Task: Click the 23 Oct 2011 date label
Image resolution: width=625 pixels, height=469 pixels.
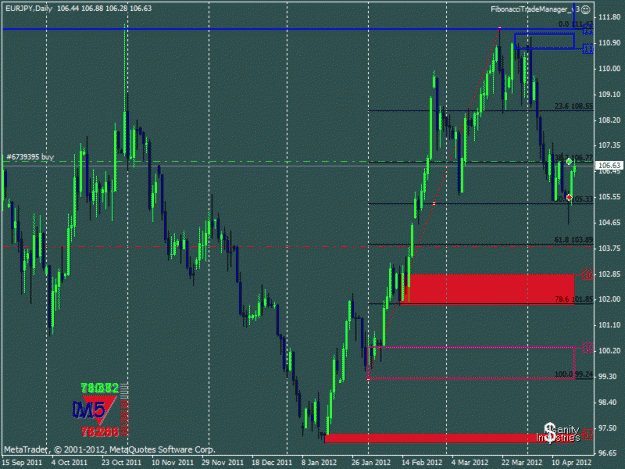Action: coord(121,462)
